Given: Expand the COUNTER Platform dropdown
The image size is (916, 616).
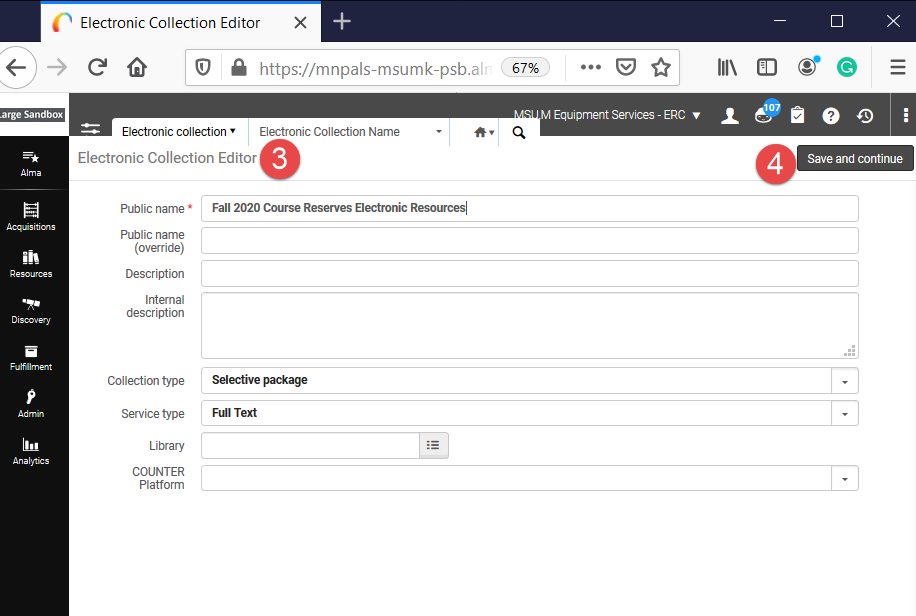Looking at the screenshot, I should tap(845, 479).
